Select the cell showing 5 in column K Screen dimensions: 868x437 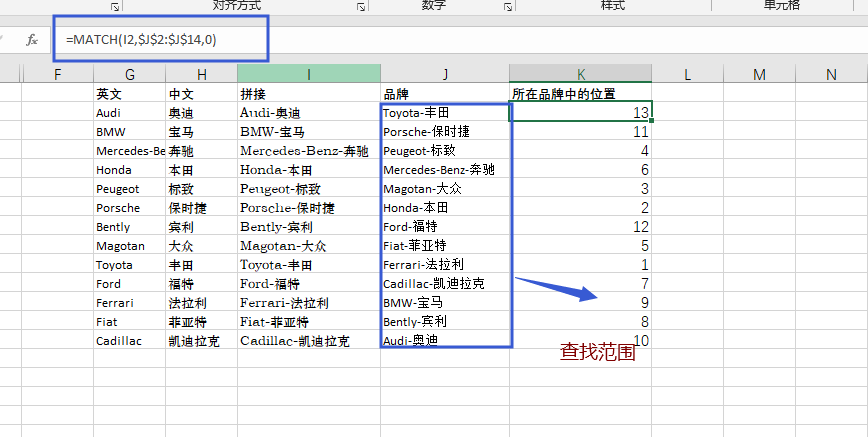pos(581,245)
